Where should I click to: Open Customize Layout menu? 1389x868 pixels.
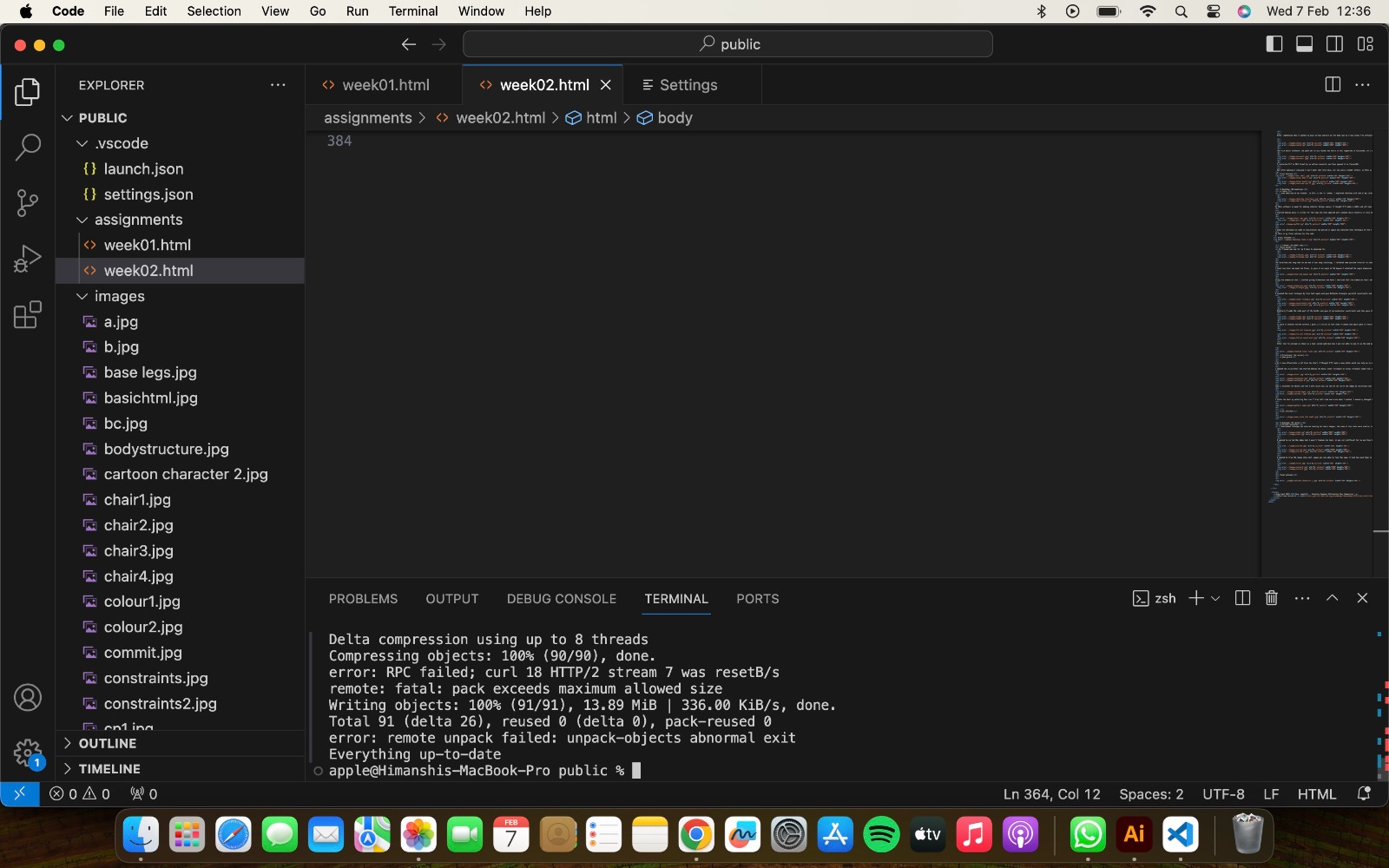pyautogui.click(x=1366, y=44)
